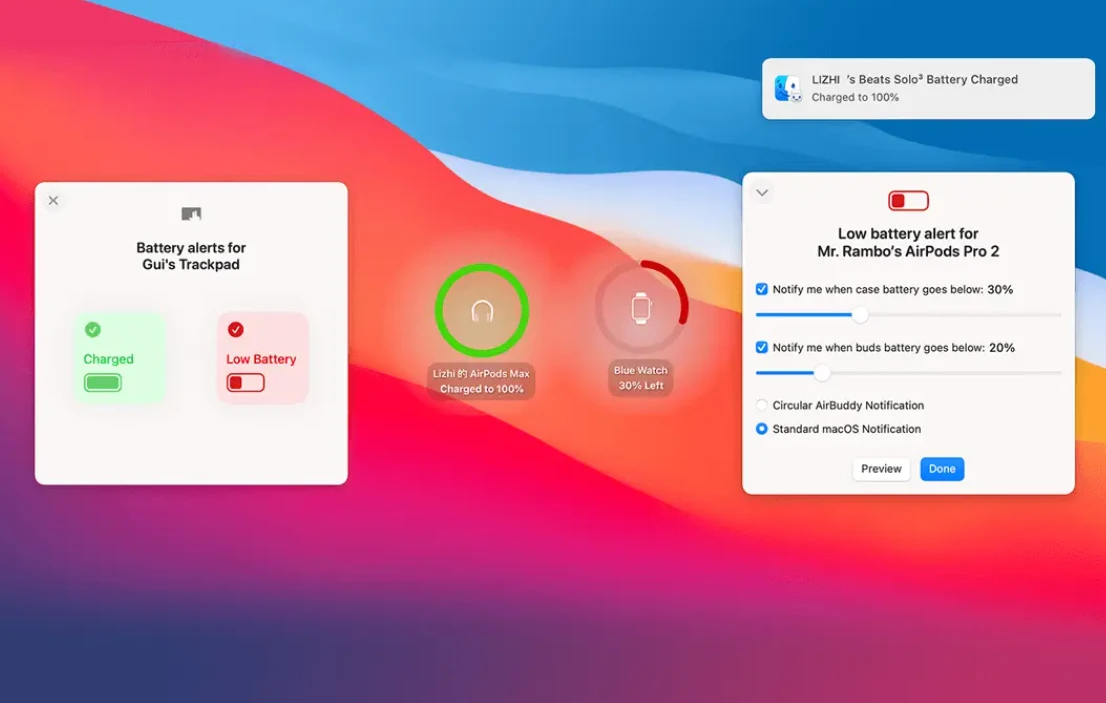Click the green checkmark in the Charged card

[92, 329]
